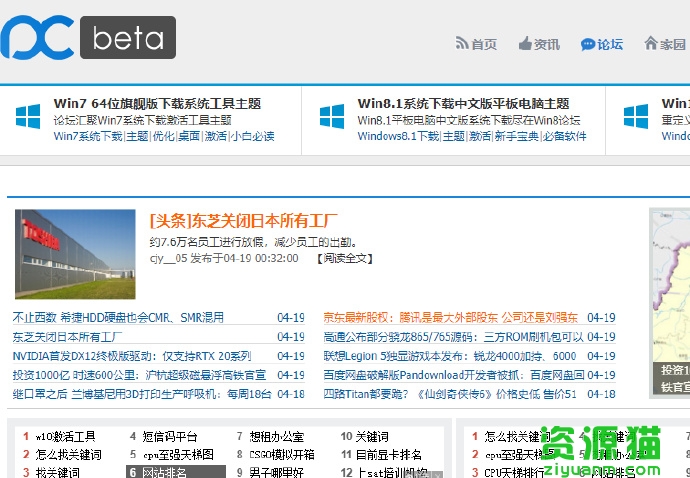Open 主题 in the Win7 link row

137,136
